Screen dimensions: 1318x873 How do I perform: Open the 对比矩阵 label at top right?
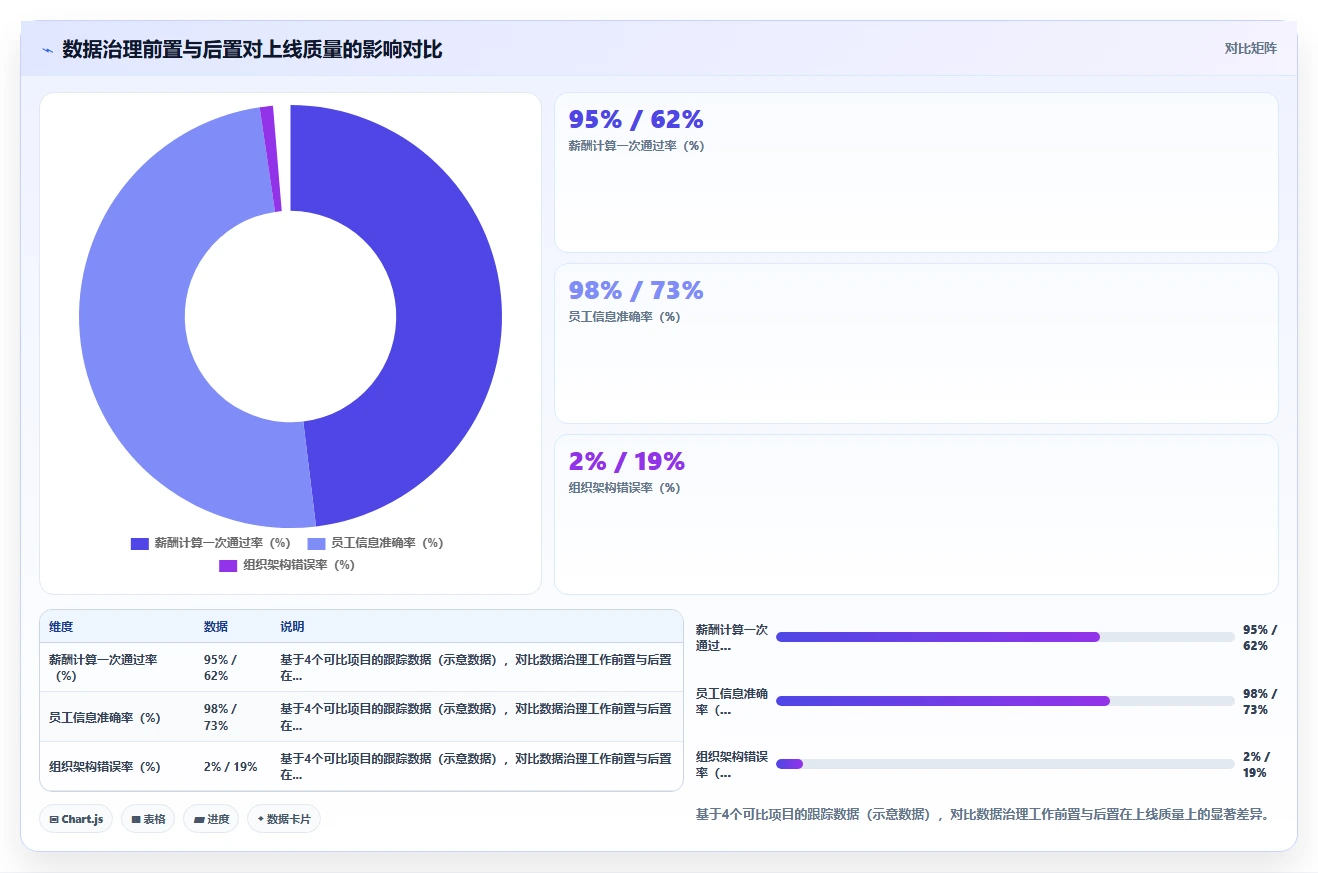1250,48
